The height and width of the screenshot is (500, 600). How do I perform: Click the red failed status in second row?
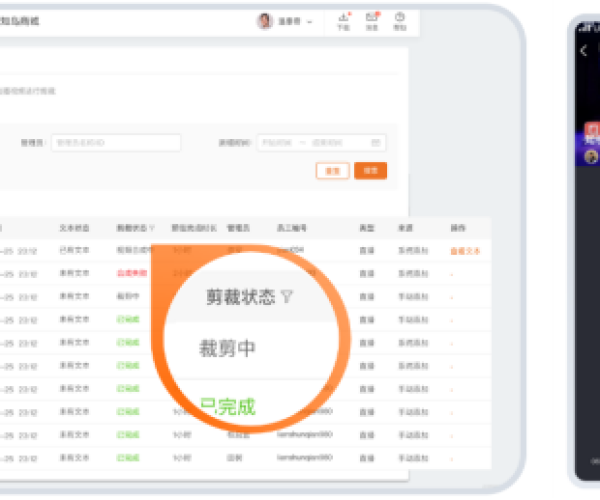pos(132,273)
